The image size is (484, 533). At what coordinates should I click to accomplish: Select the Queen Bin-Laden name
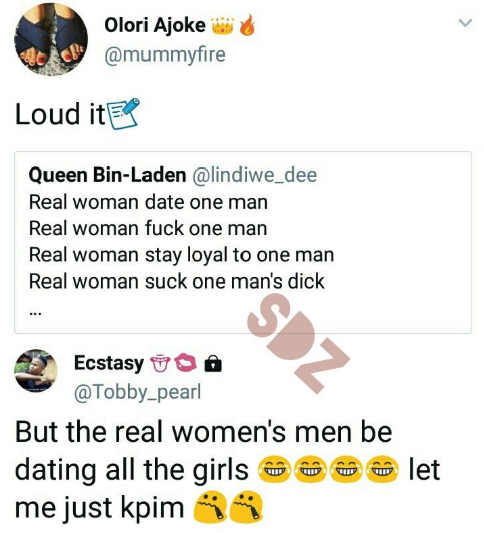click(107, 175)
